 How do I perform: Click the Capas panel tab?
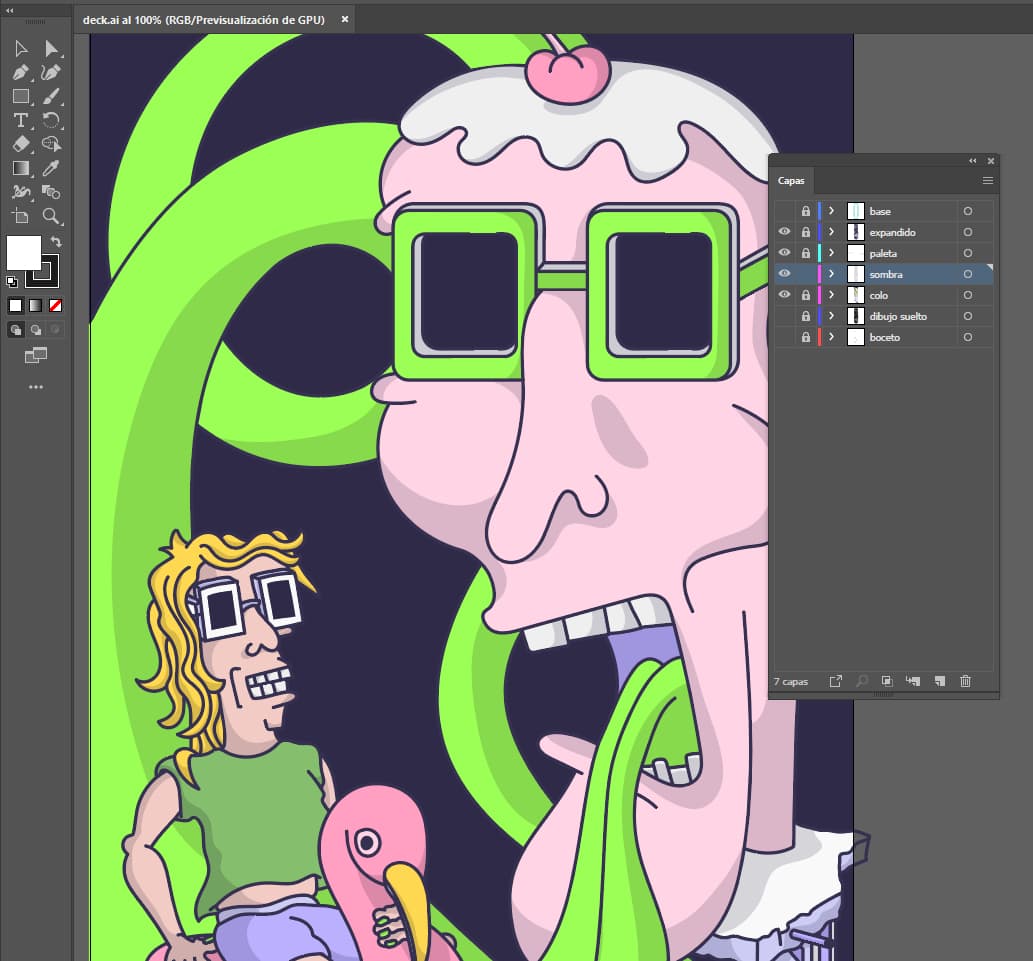click(x=791, y=181)
